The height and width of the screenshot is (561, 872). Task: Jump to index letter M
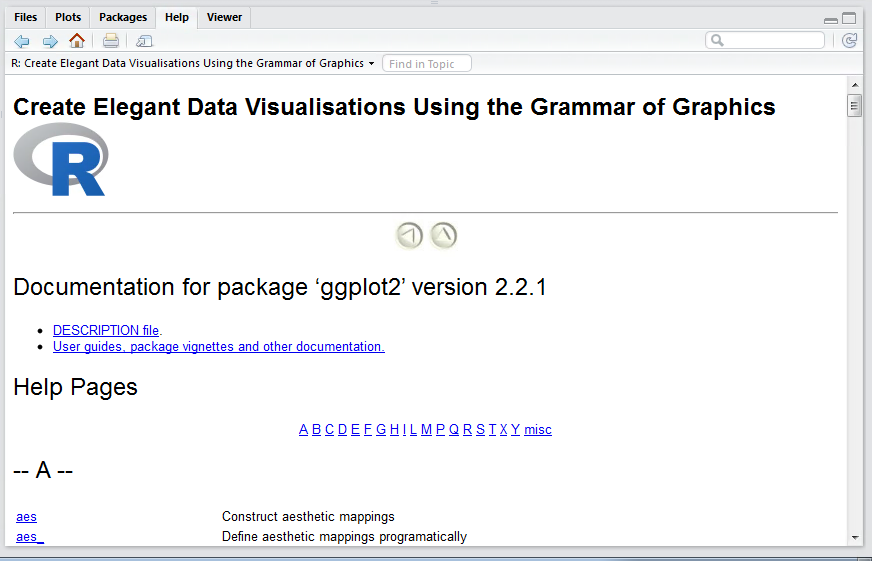click(x=427, y=429)
